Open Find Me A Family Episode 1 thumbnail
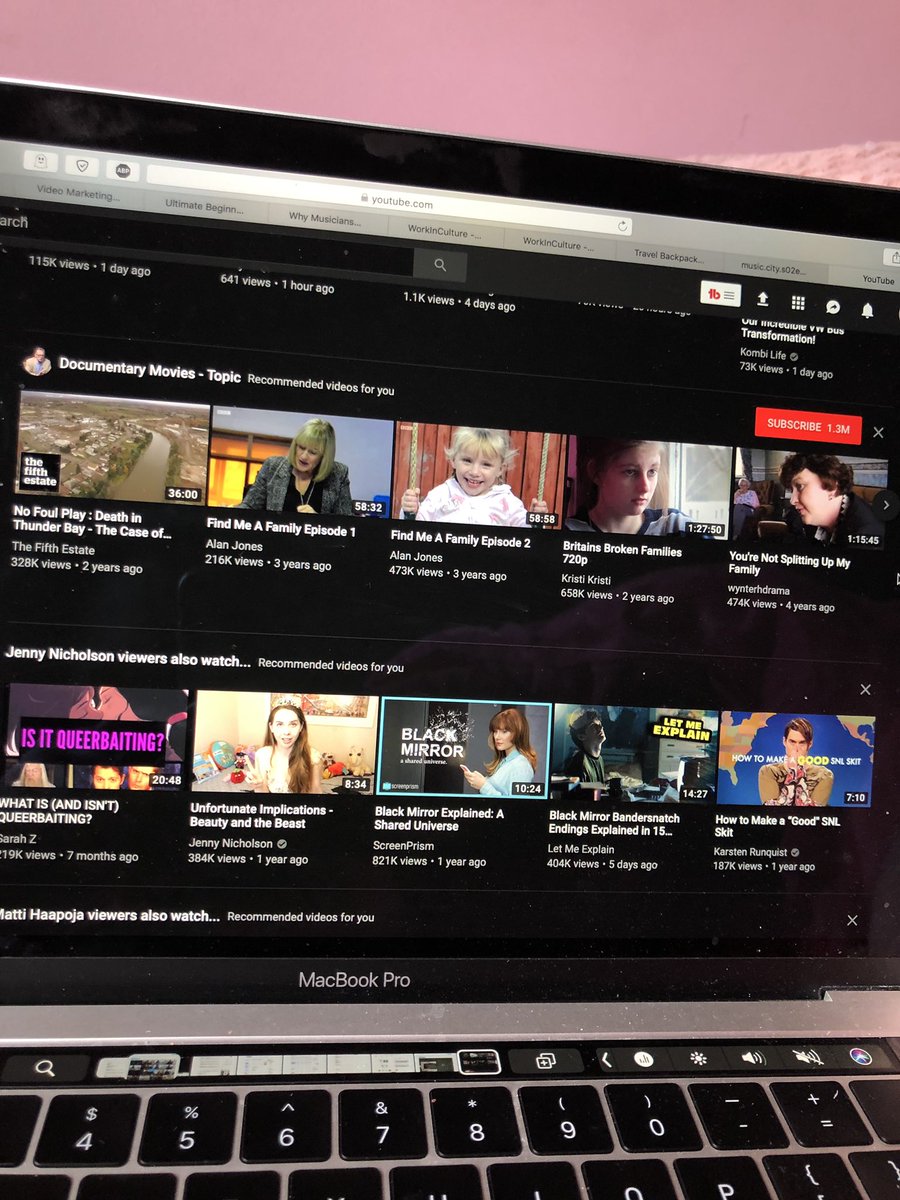The height and width of the screenshot is (1200, 900). pos(300,462)
